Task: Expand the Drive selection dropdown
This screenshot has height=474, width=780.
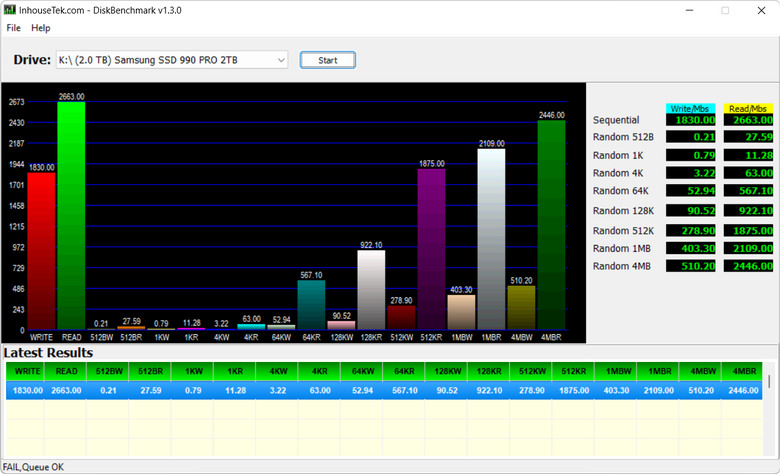Action: pyautogui.click(x=281, y=60)
